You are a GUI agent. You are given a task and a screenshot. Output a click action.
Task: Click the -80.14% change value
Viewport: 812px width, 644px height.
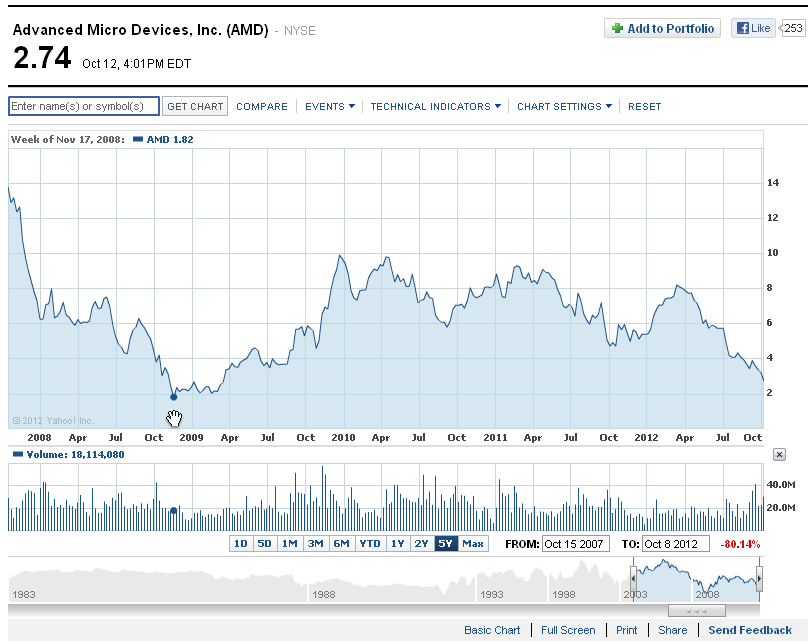[740, 544]
